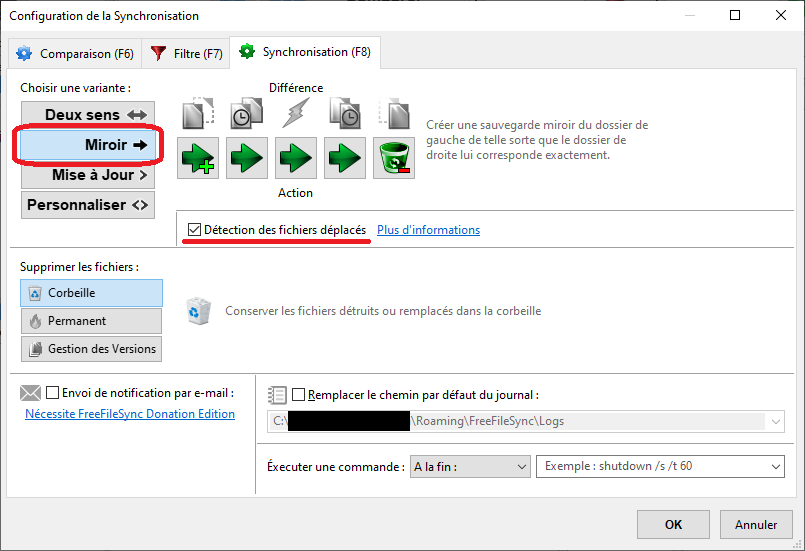Tick Remplacer le chemin par défaut du journal
Screen dimensions: 805x551
pos(299,395)
